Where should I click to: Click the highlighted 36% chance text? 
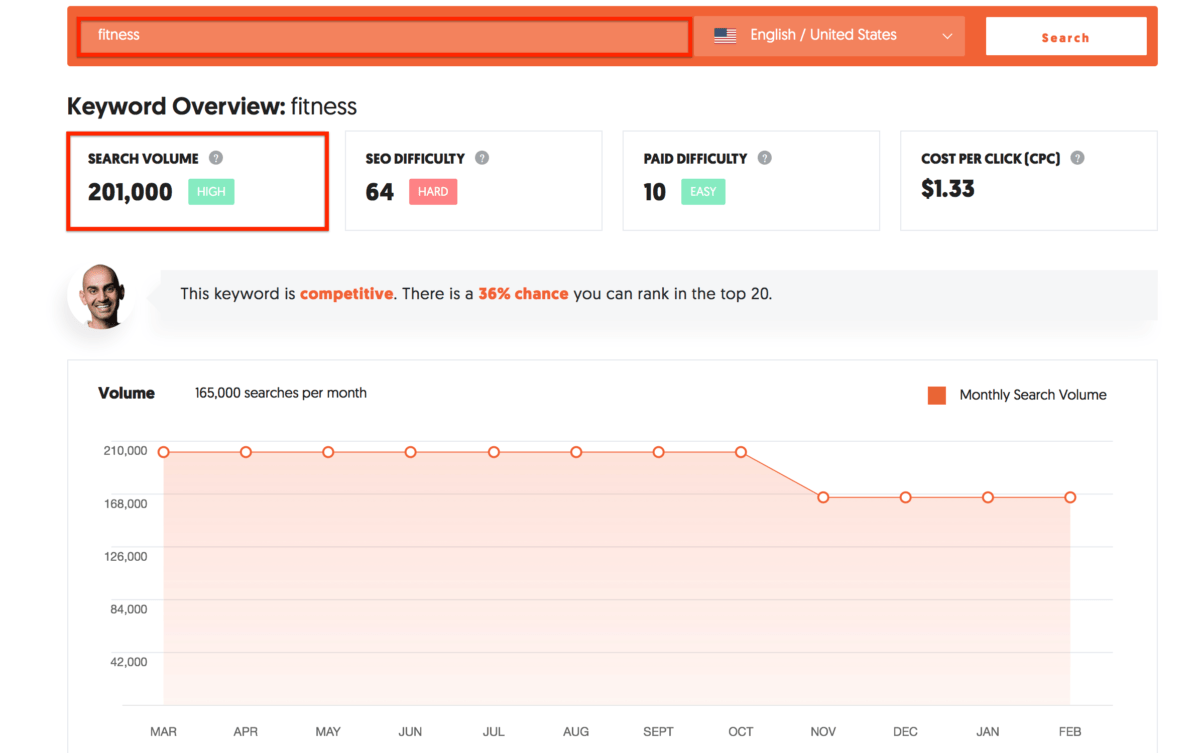523,294
